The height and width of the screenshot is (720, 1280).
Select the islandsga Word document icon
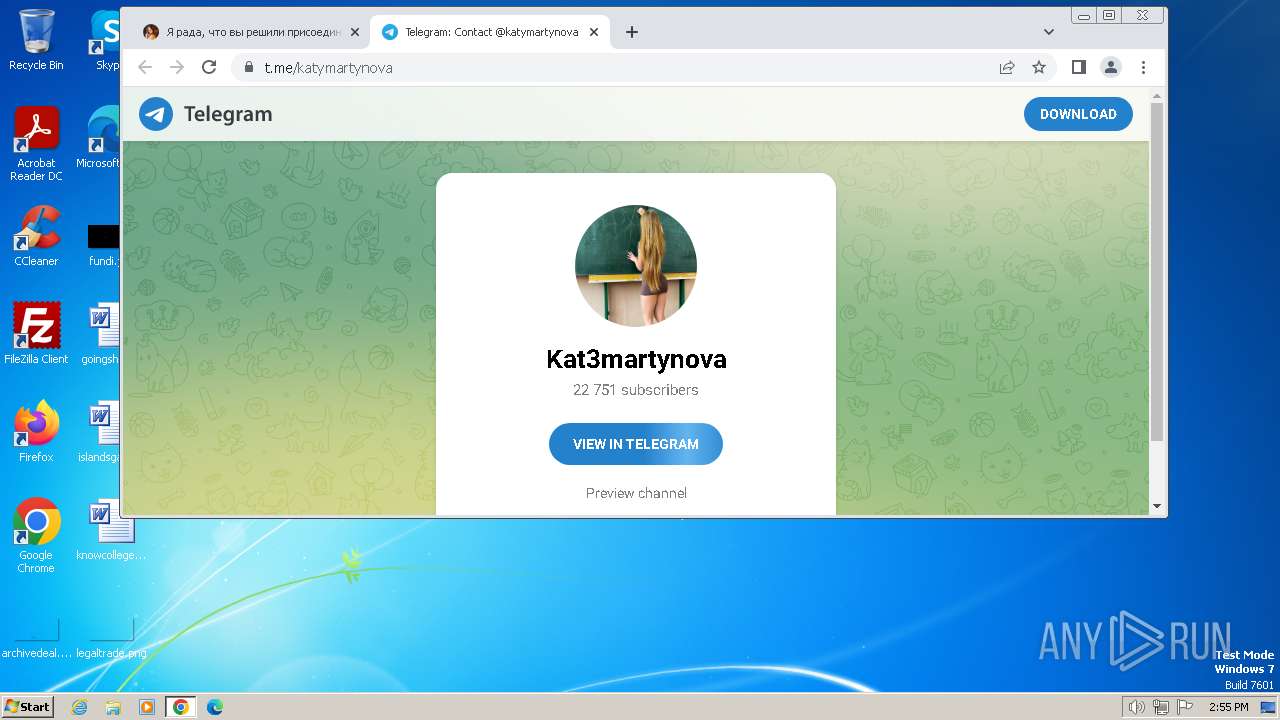click(x=100, y=432)
